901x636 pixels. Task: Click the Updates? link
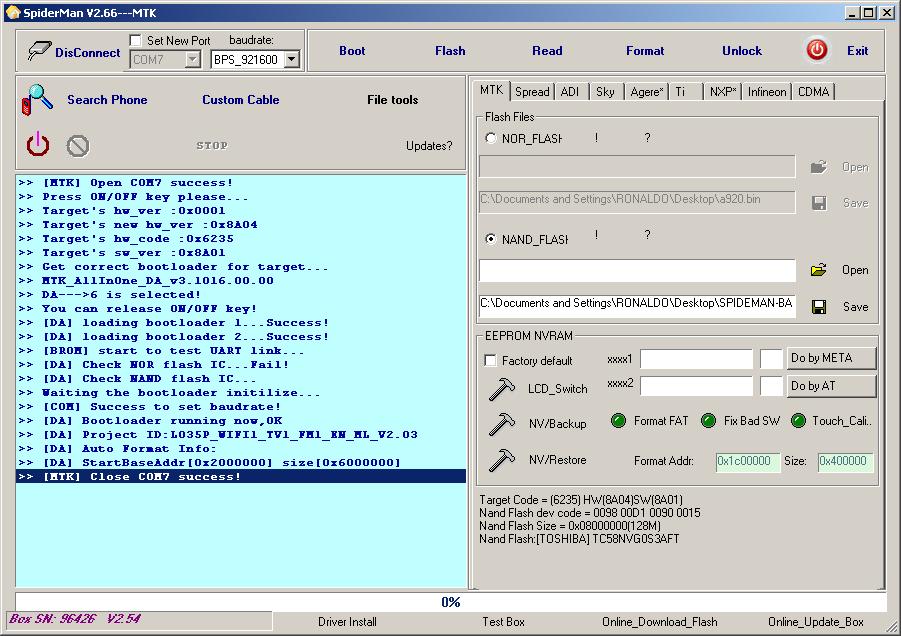click(429, 146)
